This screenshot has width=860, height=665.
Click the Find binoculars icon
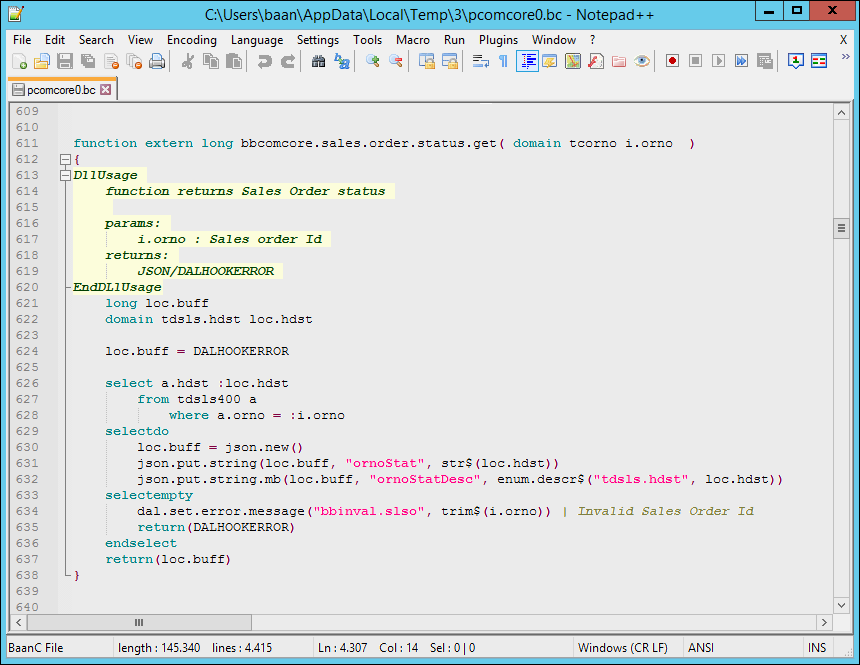pos(319,61)
